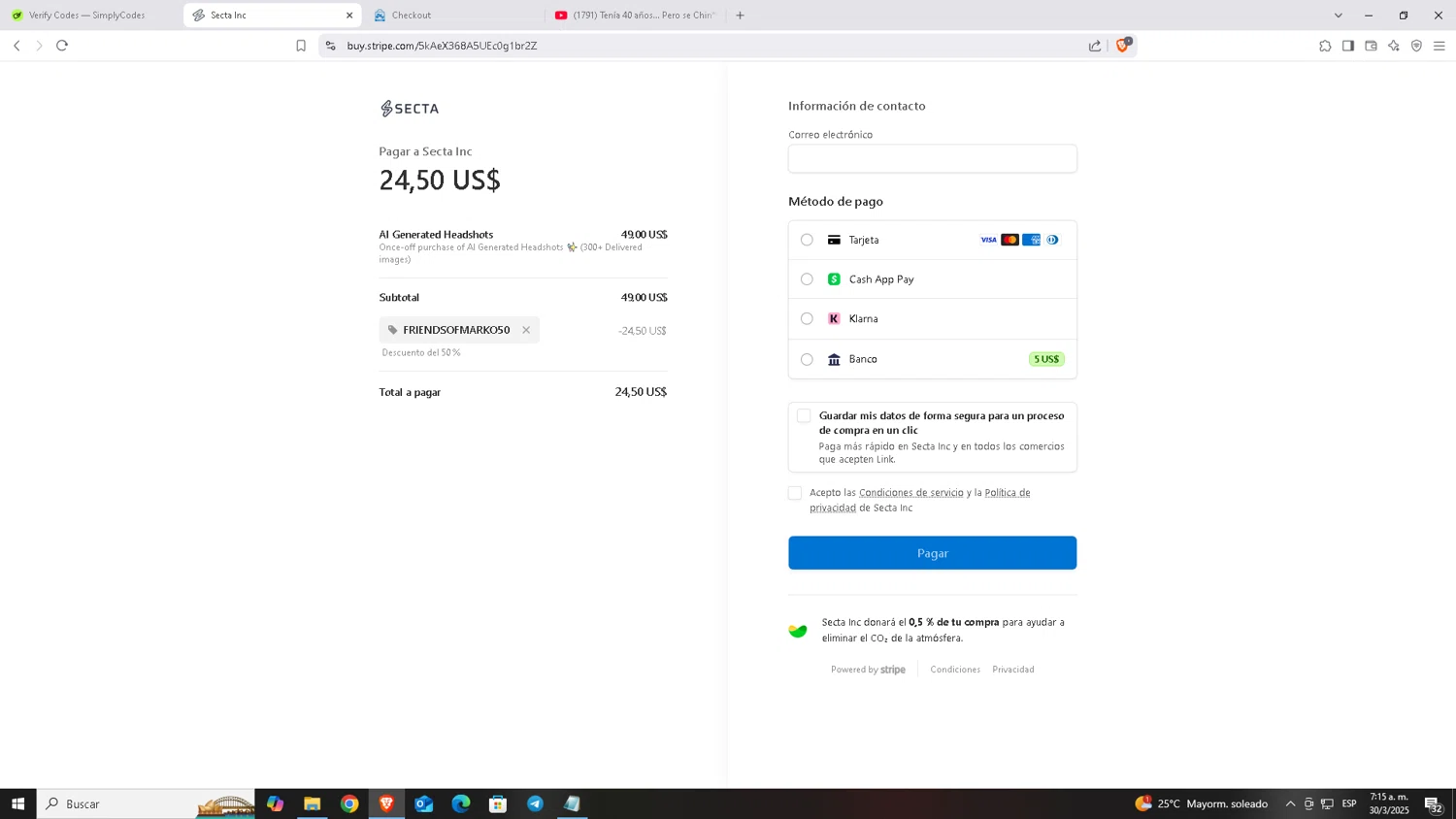Open Telegram from the taskbar
The image size is (1456, 819).
pos(535,803)
